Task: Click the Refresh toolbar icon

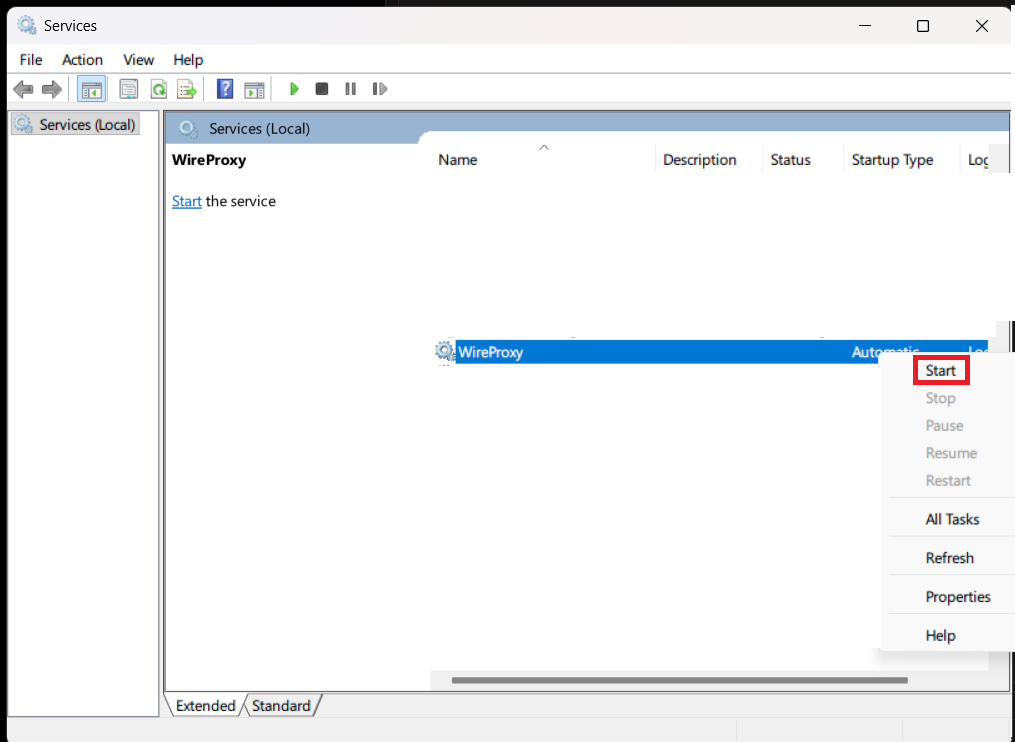Action: (158, 89)
